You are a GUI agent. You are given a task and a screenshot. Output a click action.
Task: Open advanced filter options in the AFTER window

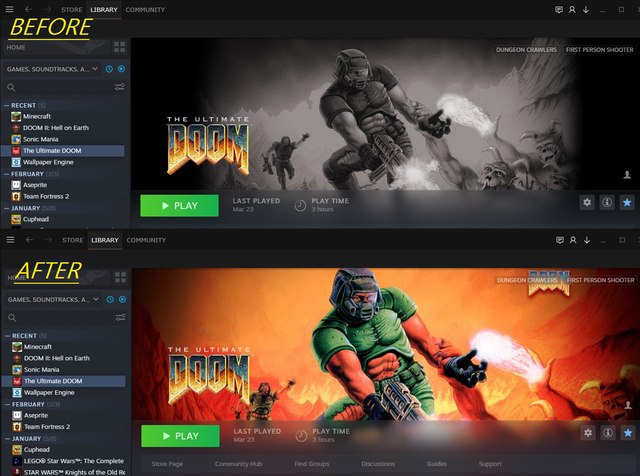point(120,318)
